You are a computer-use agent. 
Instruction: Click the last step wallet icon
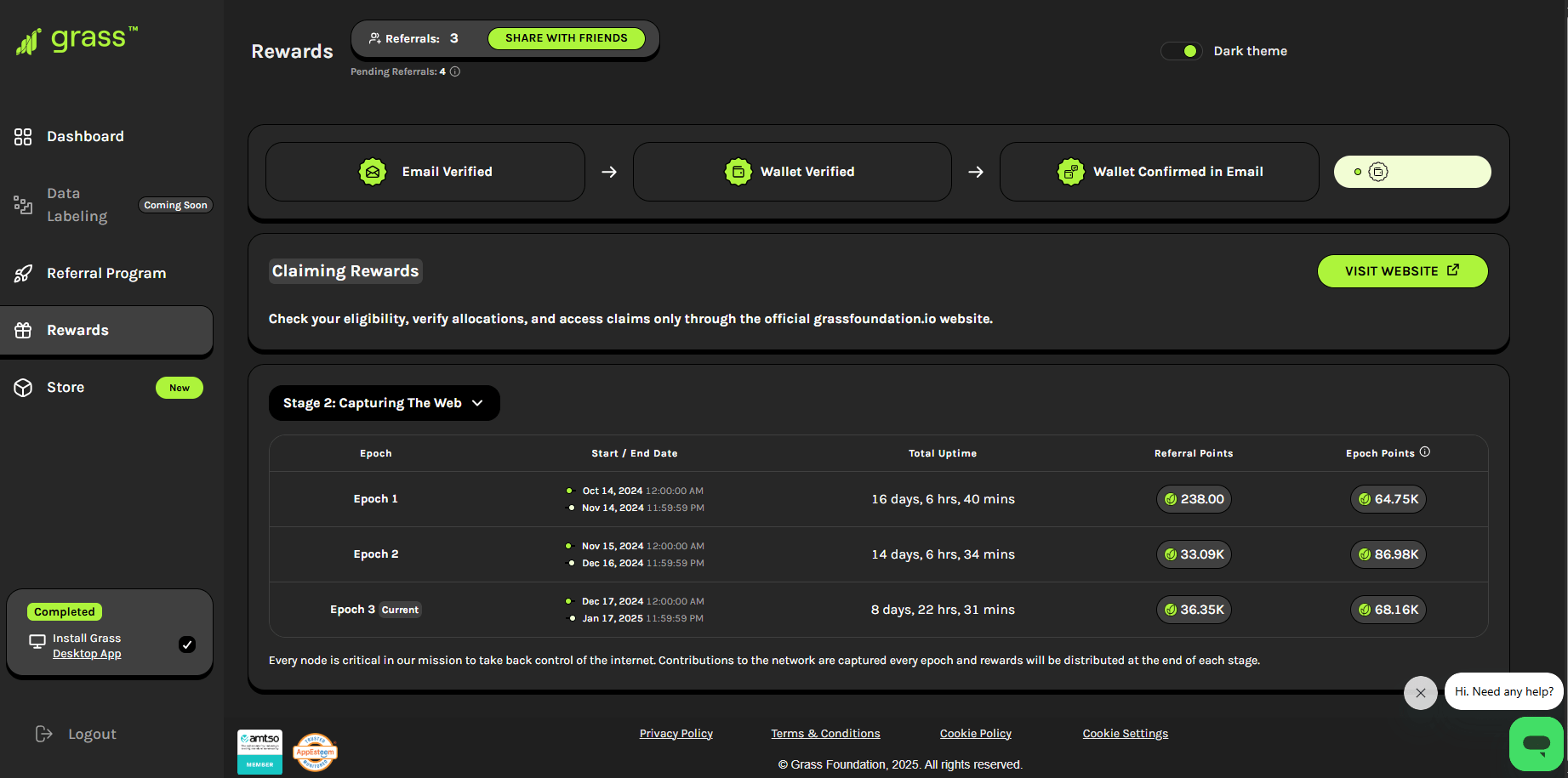click(1378, 172)
